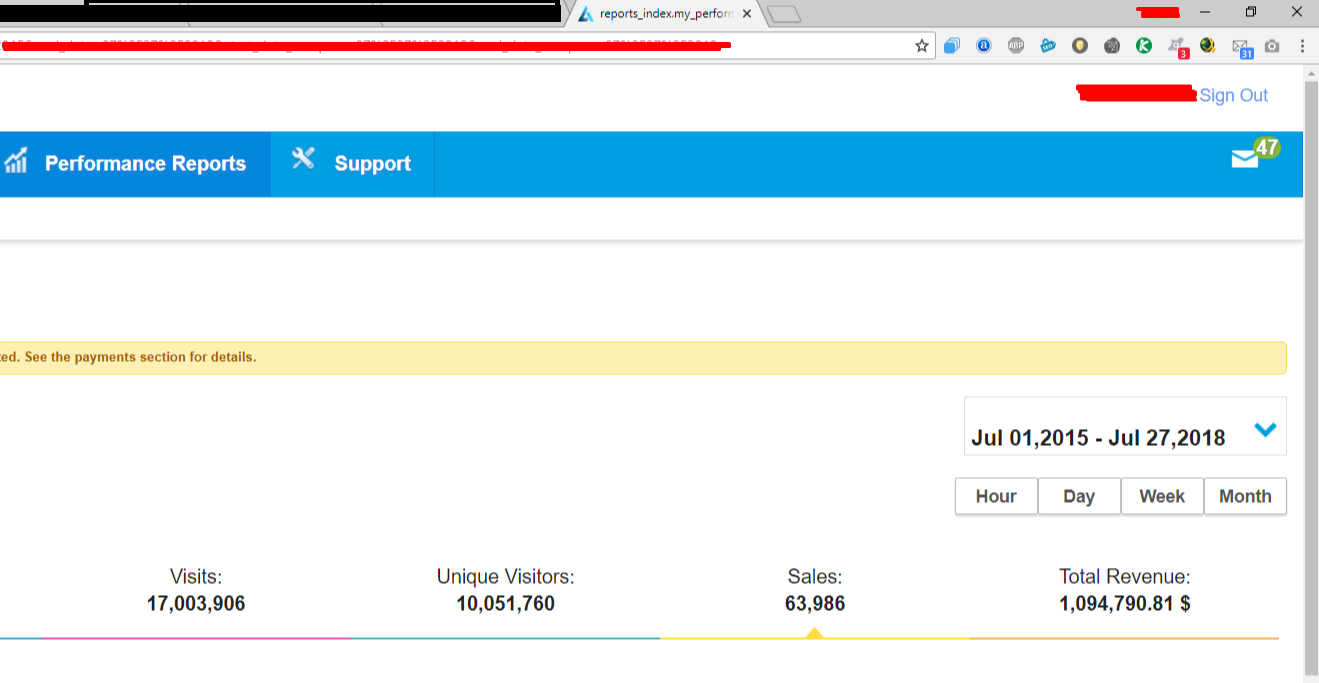Open the SEO tag extension
This screenshot has width=1319, height=683.
(1048, 46)
